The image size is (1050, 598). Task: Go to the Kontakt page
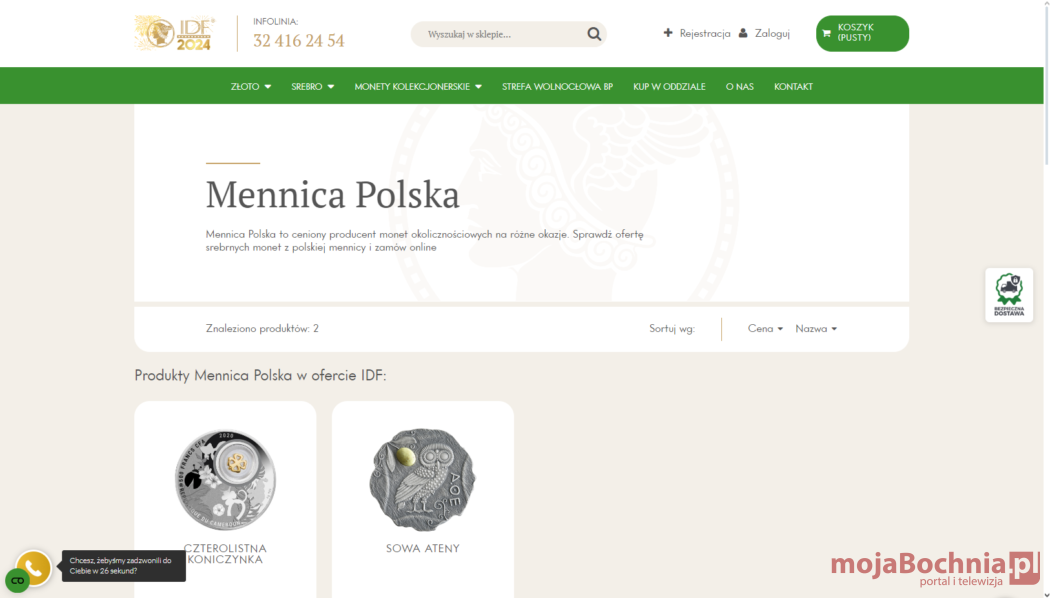(x=793, y=86)
